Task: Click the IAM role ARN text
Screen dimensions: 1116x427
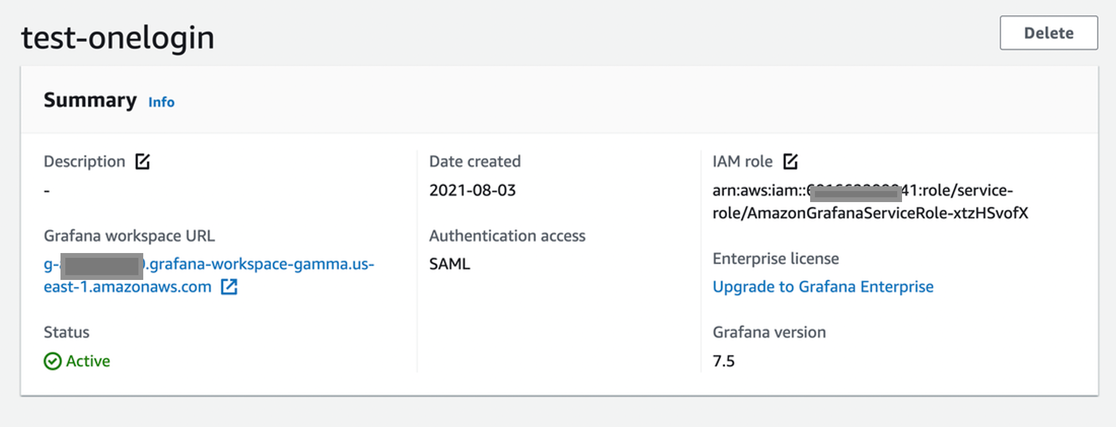Action: point(870,201)
